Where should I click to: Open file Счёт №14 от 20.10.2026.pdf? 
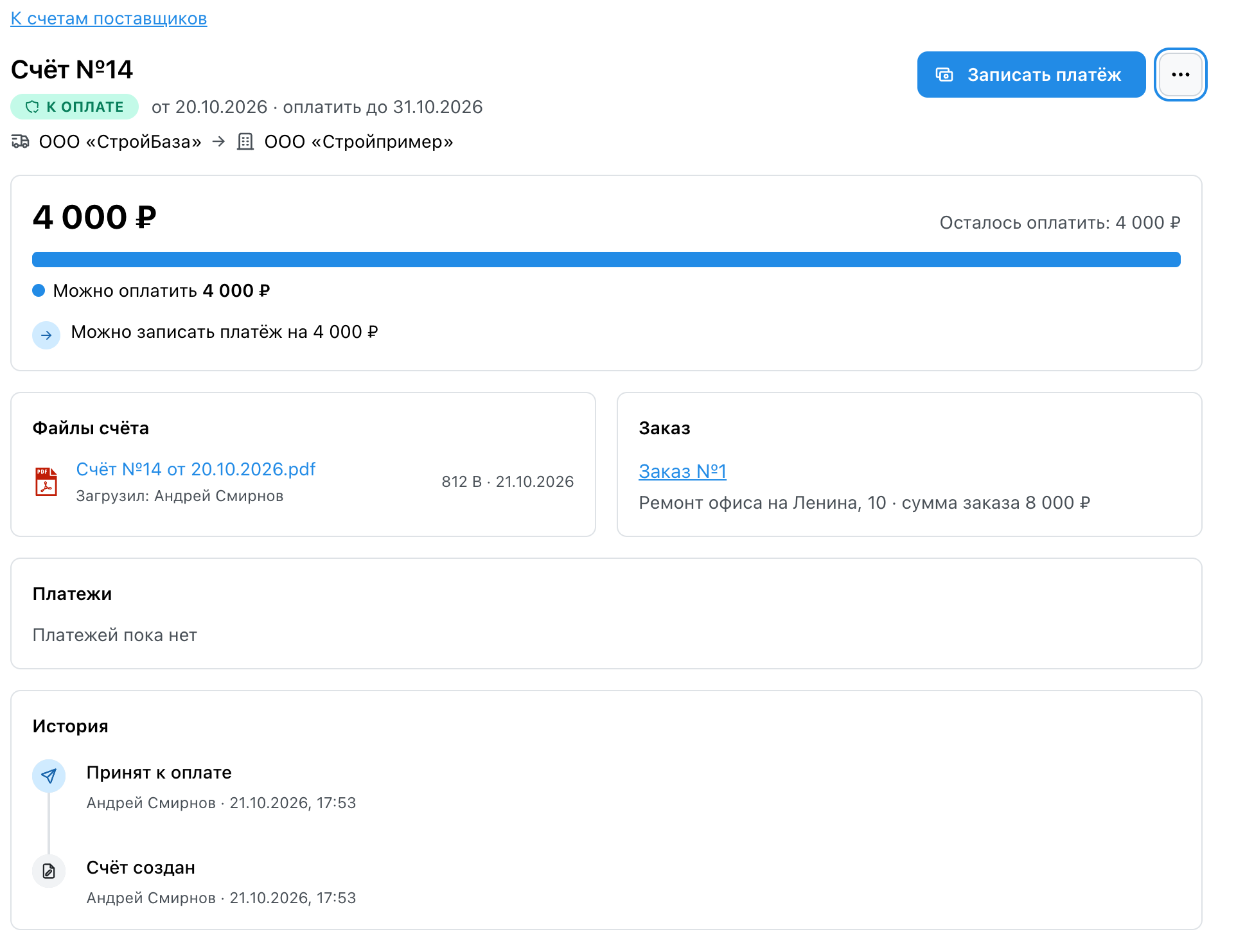click(x=196, y=470)
